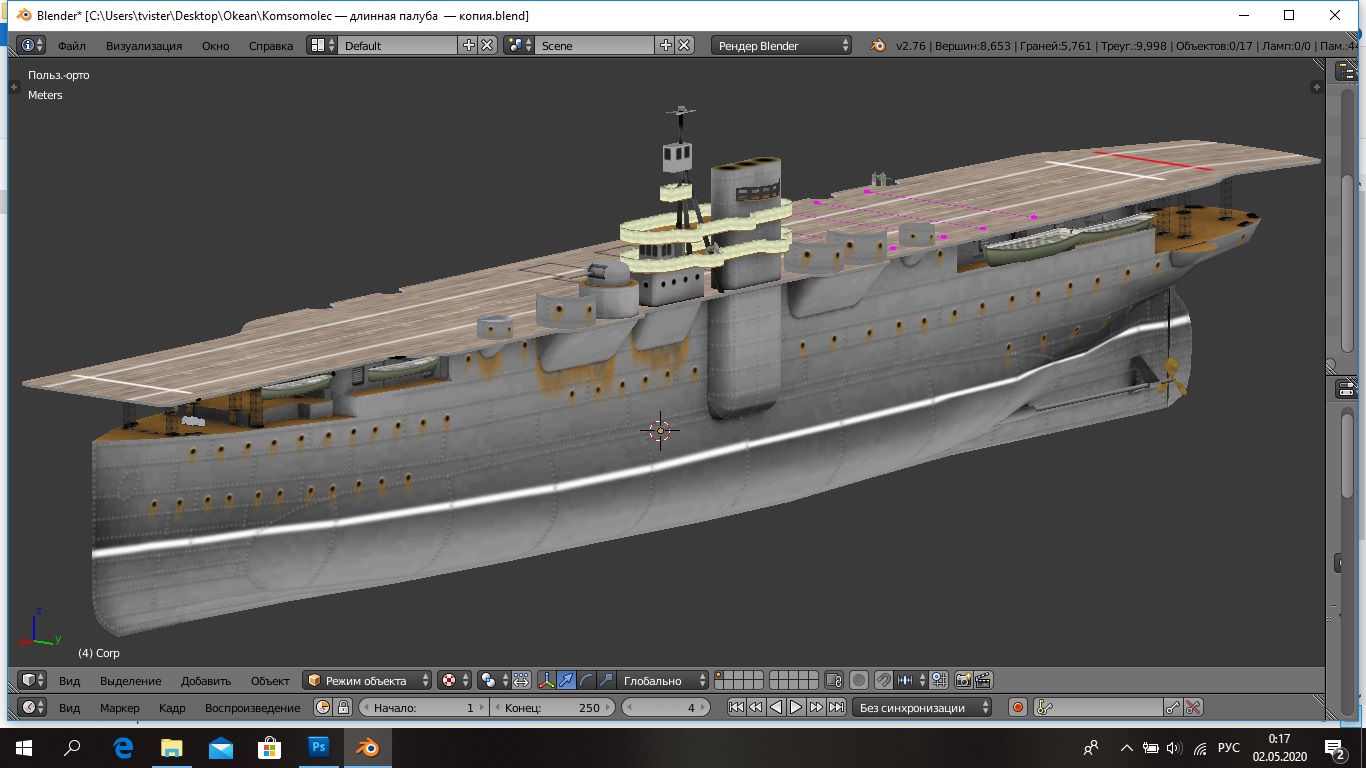The width and height of the screenshot is (1366, 768).
Task: Click the delete keyframes icon
Action: point(1193,708)
